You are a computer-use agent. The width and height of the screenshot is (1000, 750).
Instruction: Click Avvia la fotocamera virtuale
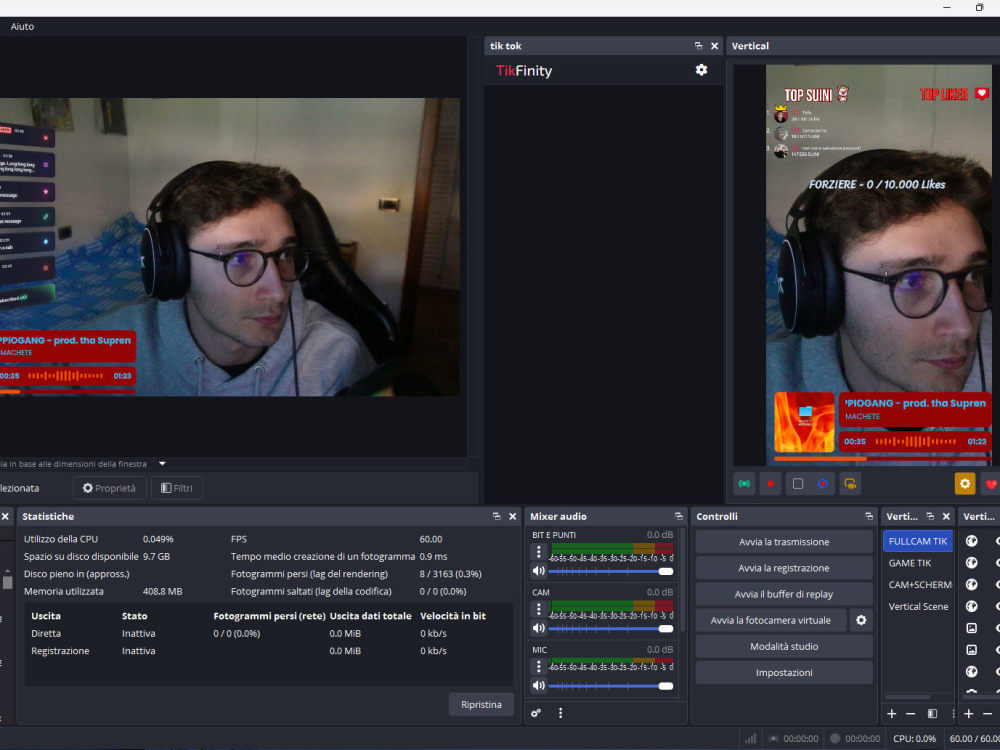pyautogui.click(x=771, y=620)
